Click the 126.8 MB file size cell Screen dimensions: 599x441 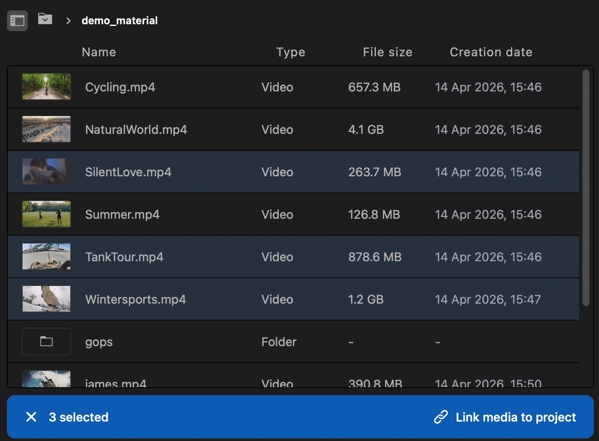point(374,214)
